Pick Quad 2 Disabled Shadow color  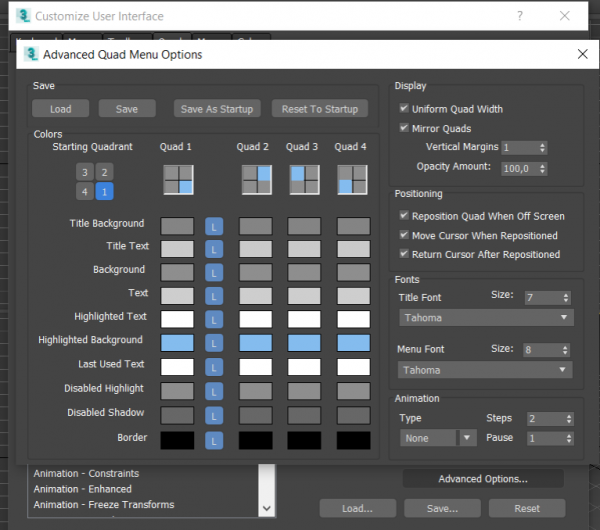click(x=256, y=416)
